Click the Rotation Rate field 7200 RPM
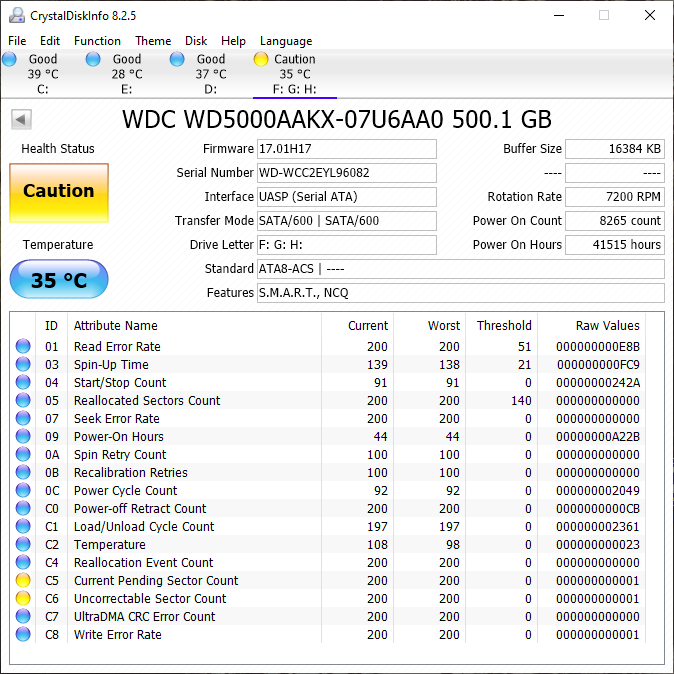The height and width of the screenshot is (674, 674). (x=615, y=197)
